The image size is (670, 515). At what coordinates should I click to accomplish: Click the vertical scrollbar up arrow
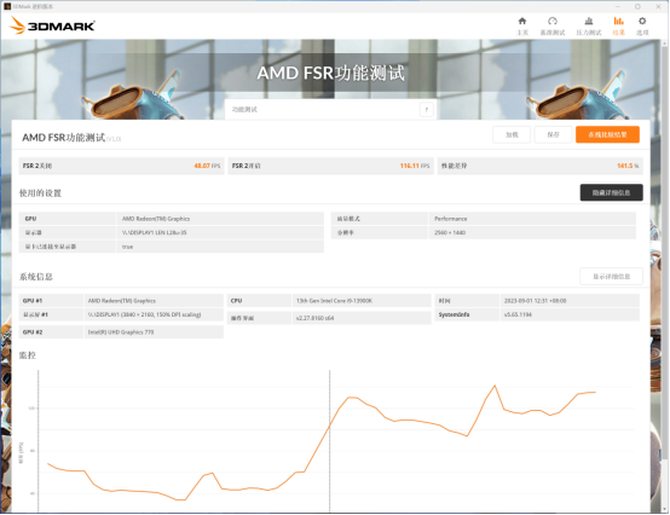665,43
